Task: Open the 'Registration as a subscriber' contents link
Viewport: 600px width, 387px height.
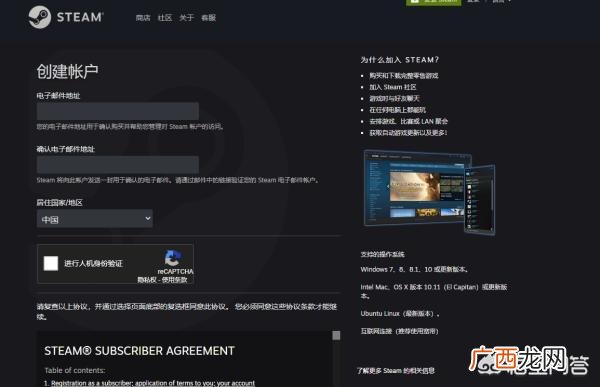Action: (x=153, y=383)
